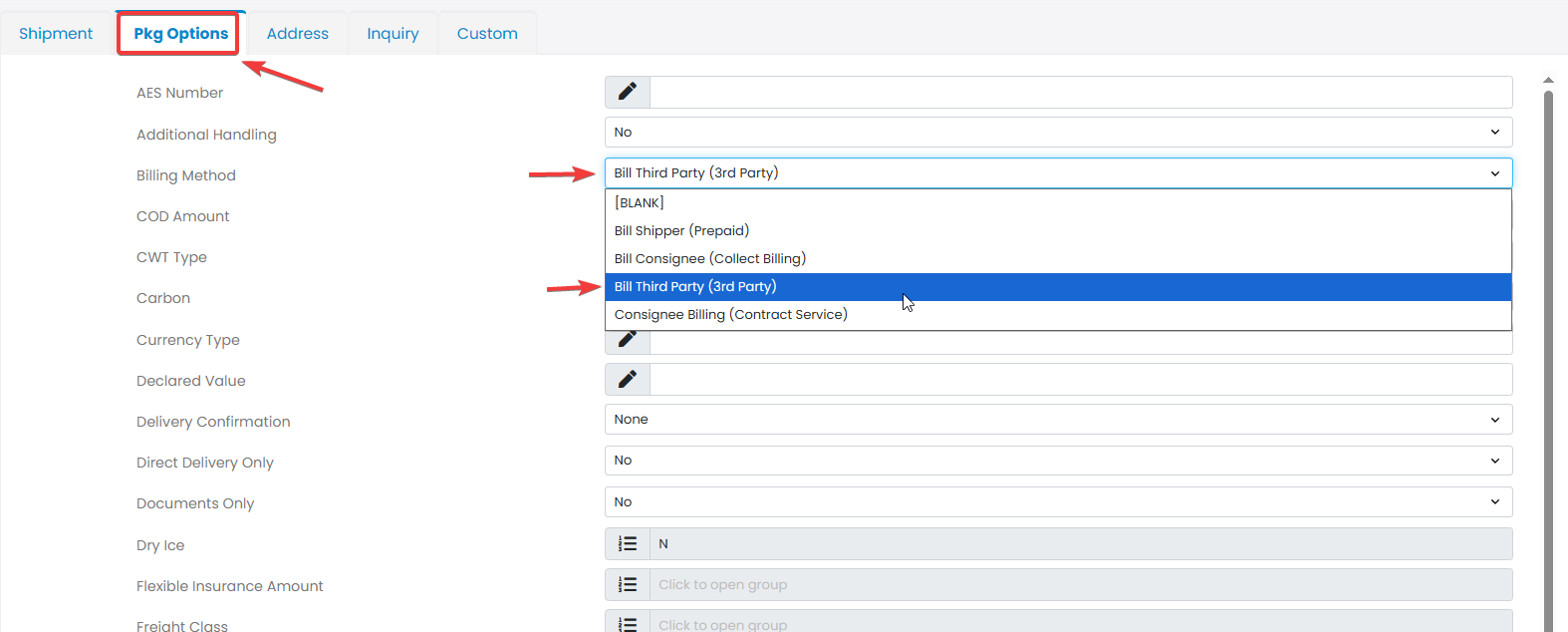Click the COD Amount label
The width and height of the screenshot is (1568, 632).
(x=182, y=216)
